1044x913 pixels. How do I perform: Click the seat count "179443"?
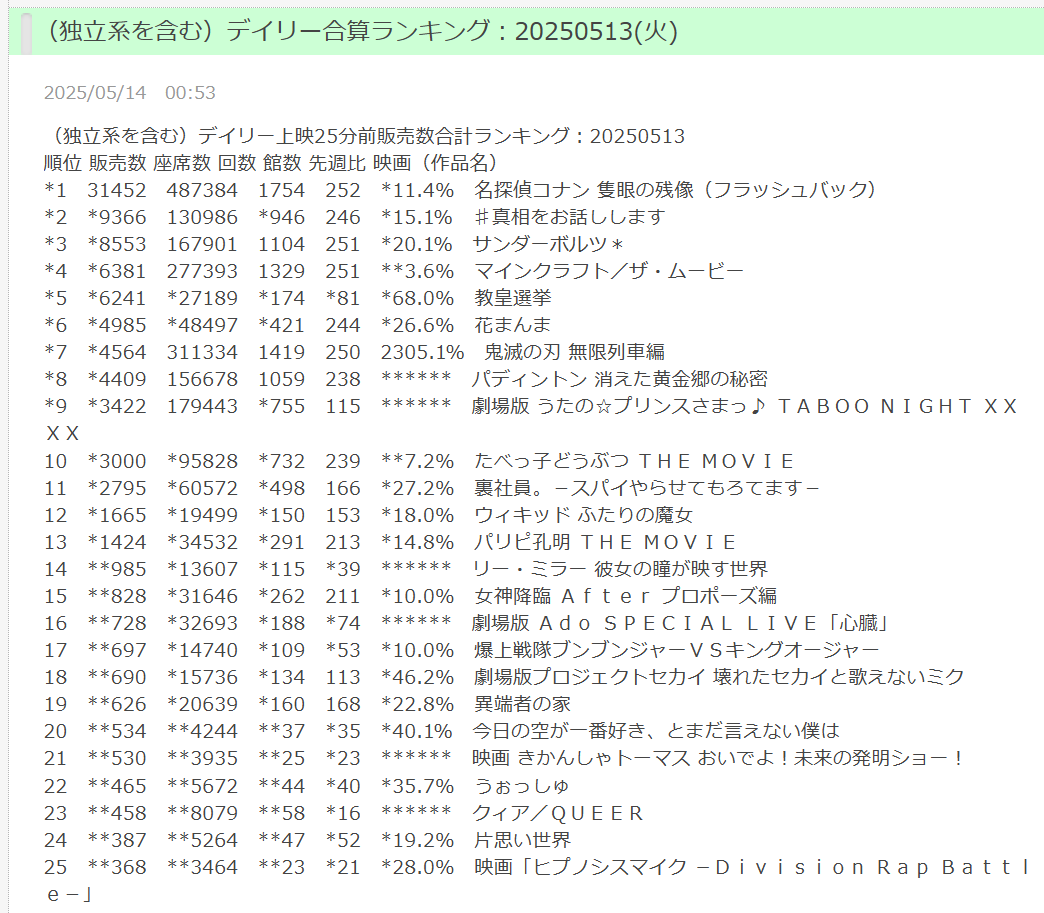click(202, 406)
